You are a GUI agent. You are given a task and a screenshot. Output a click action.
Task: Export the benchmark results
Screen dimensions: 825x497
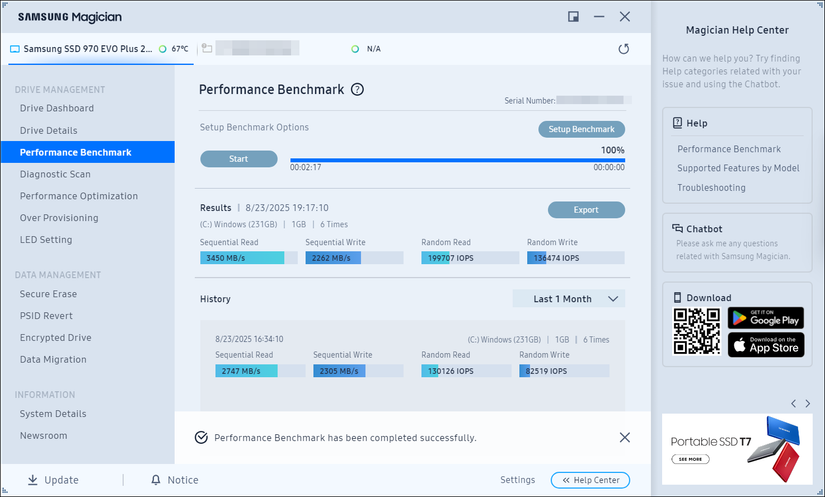coord(586,210)
